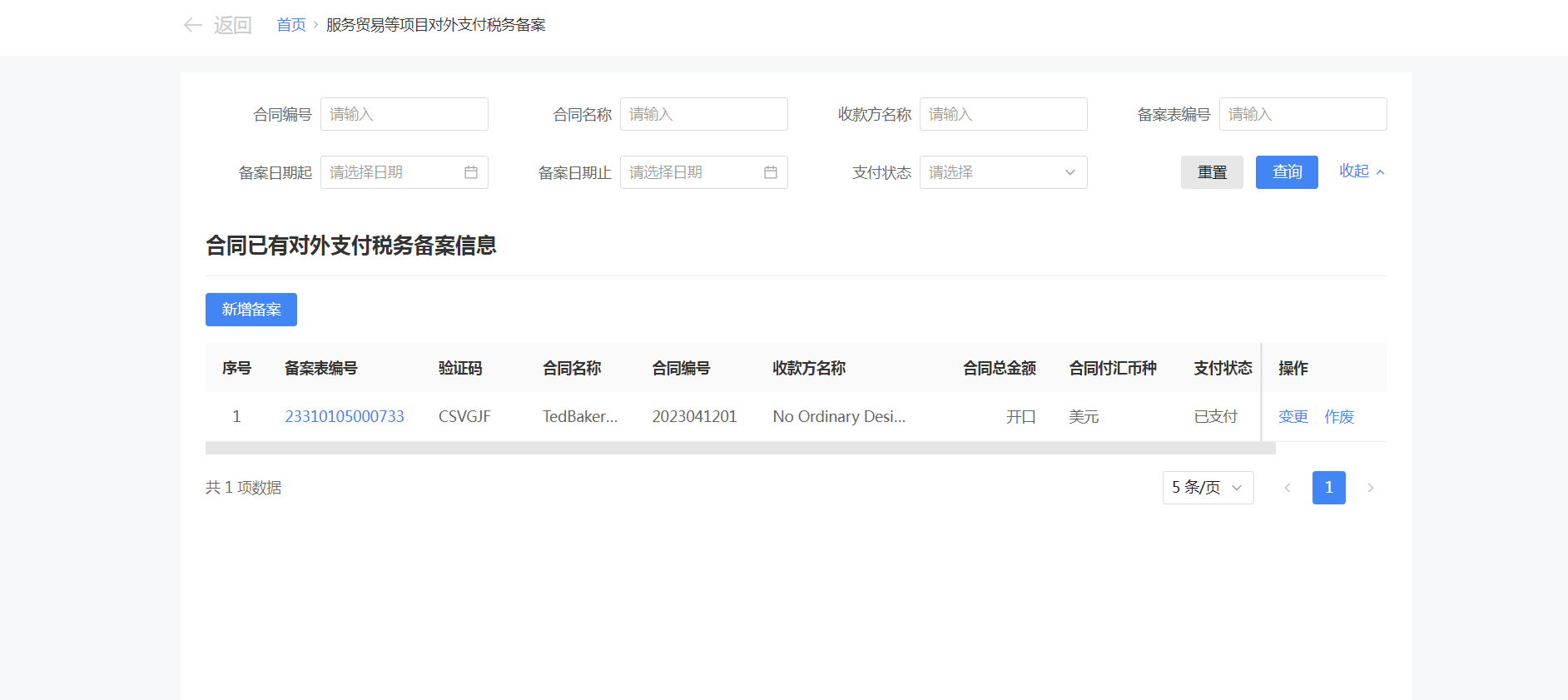Collapse filters with 收起 toggle

[x=1362, y=171]
